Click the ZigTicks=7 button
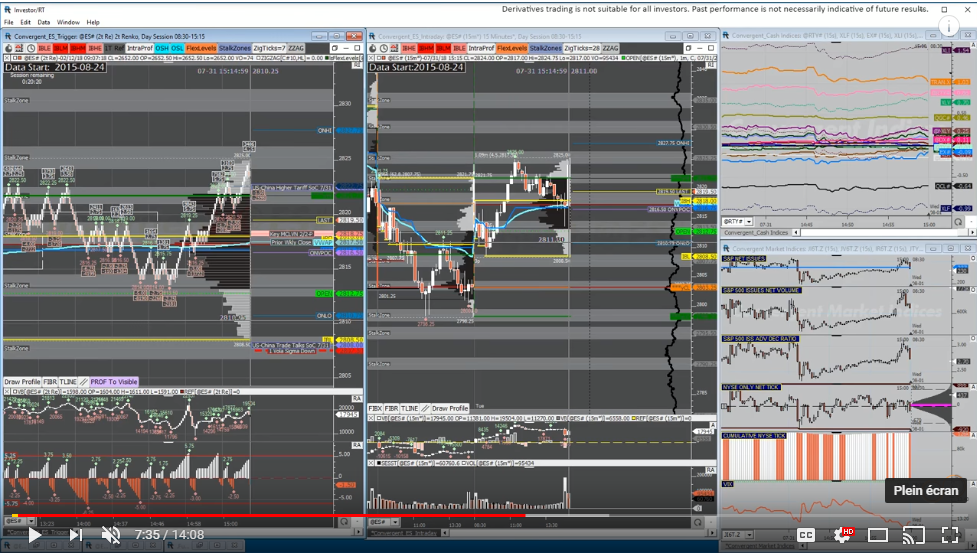 tap(269, 48)
